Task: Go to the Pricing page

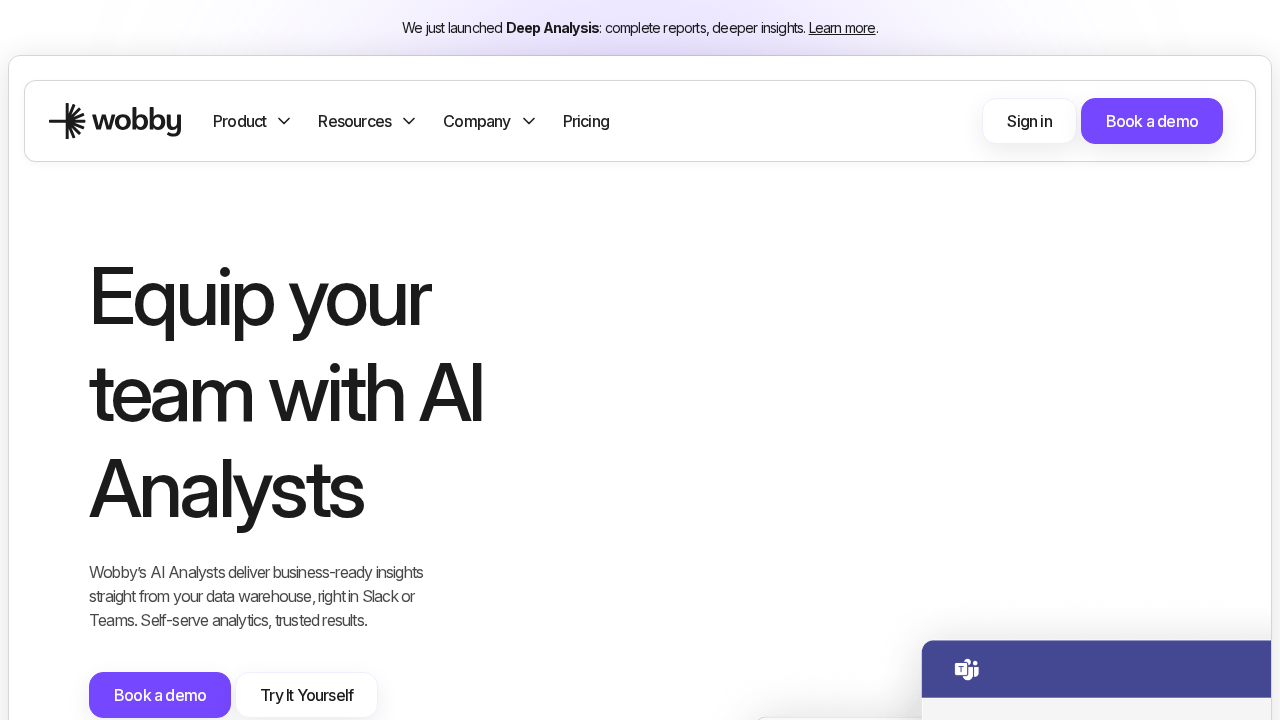Action: [586, 121]
